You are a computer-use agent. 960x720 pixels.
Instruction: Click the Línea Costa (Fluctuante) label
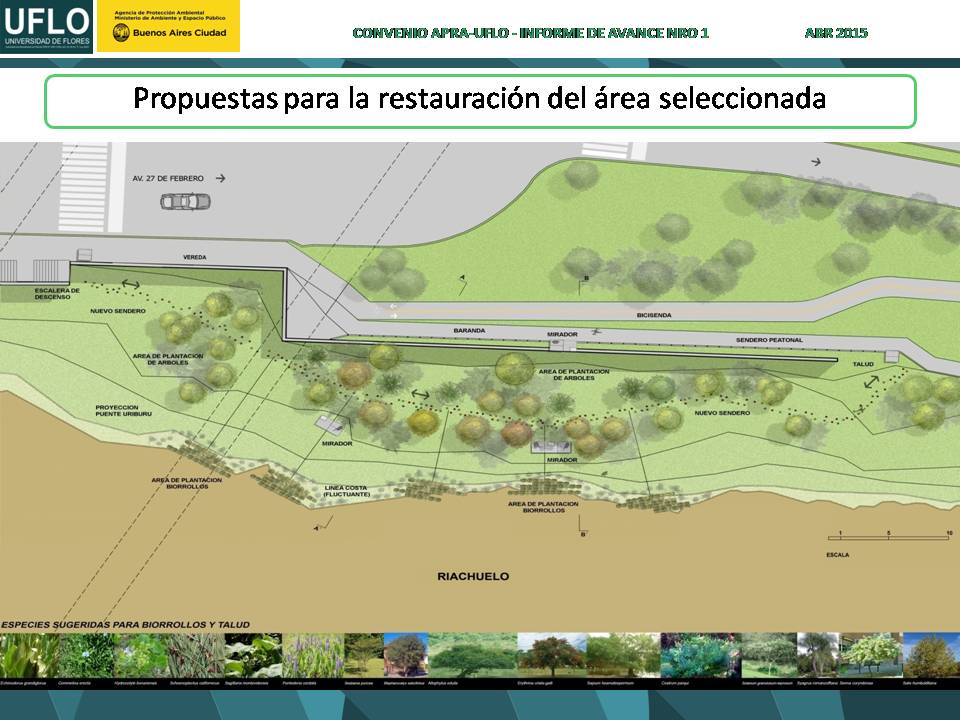pos(346,492)
